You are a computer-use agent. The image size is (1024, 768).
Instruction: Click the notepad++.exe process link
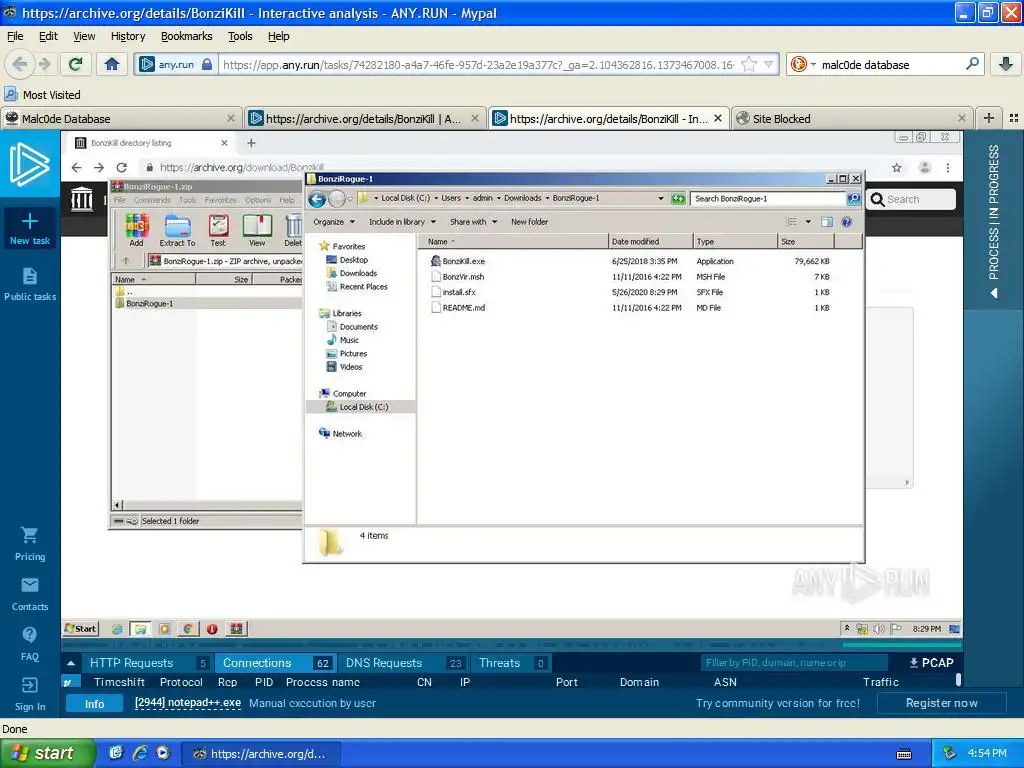[187, 703]
